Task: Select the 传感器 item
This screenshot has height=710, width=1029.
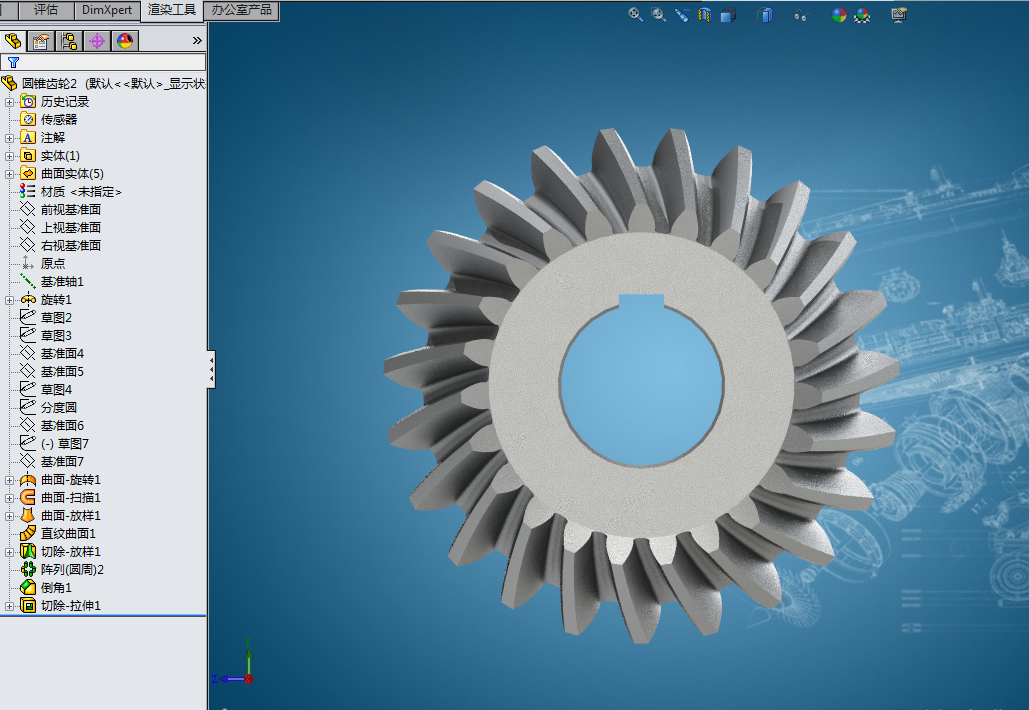Action: [49, 119]
